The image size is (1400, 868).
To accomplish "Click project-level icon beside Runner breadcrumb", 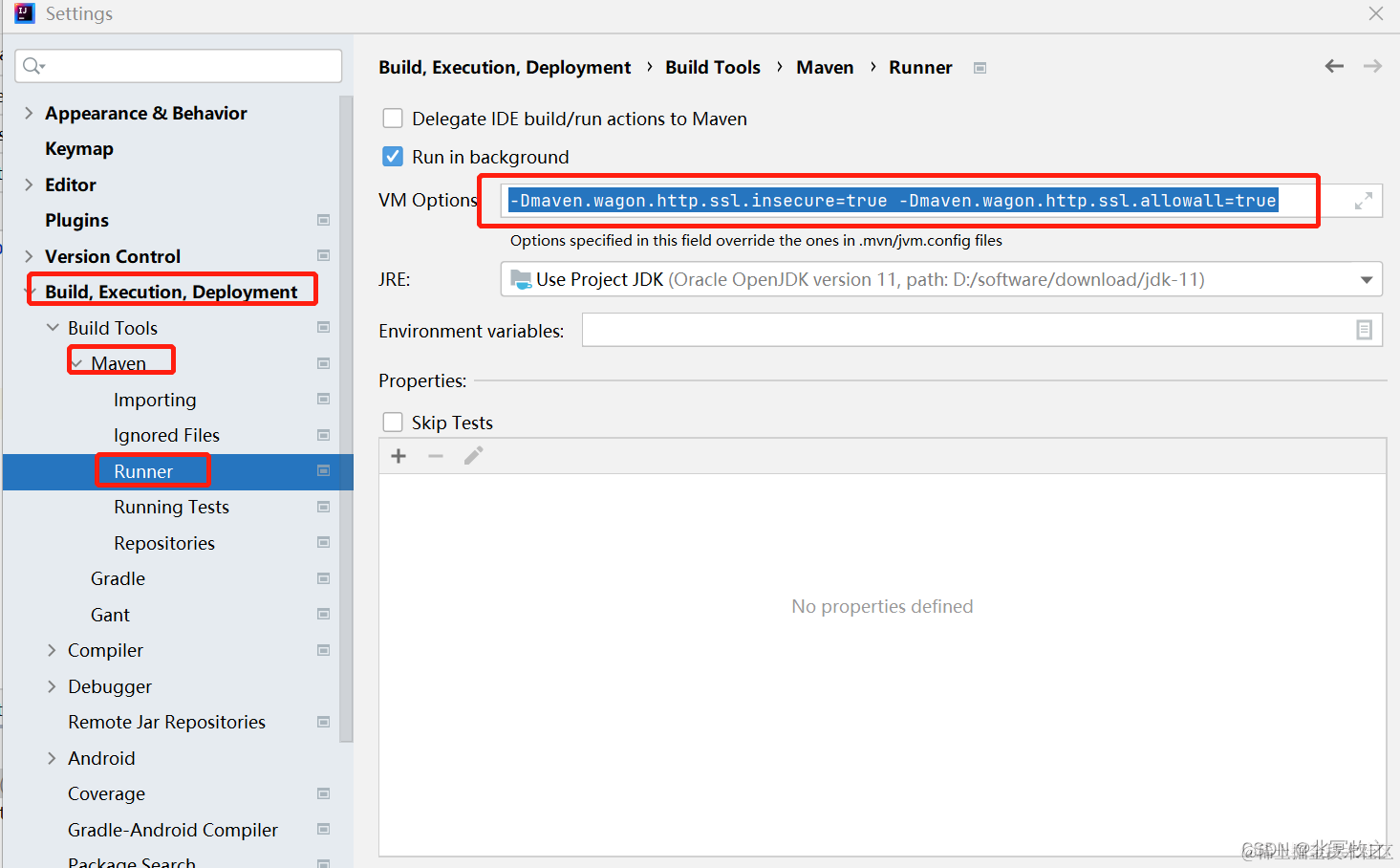I will (x=980, y=68).
